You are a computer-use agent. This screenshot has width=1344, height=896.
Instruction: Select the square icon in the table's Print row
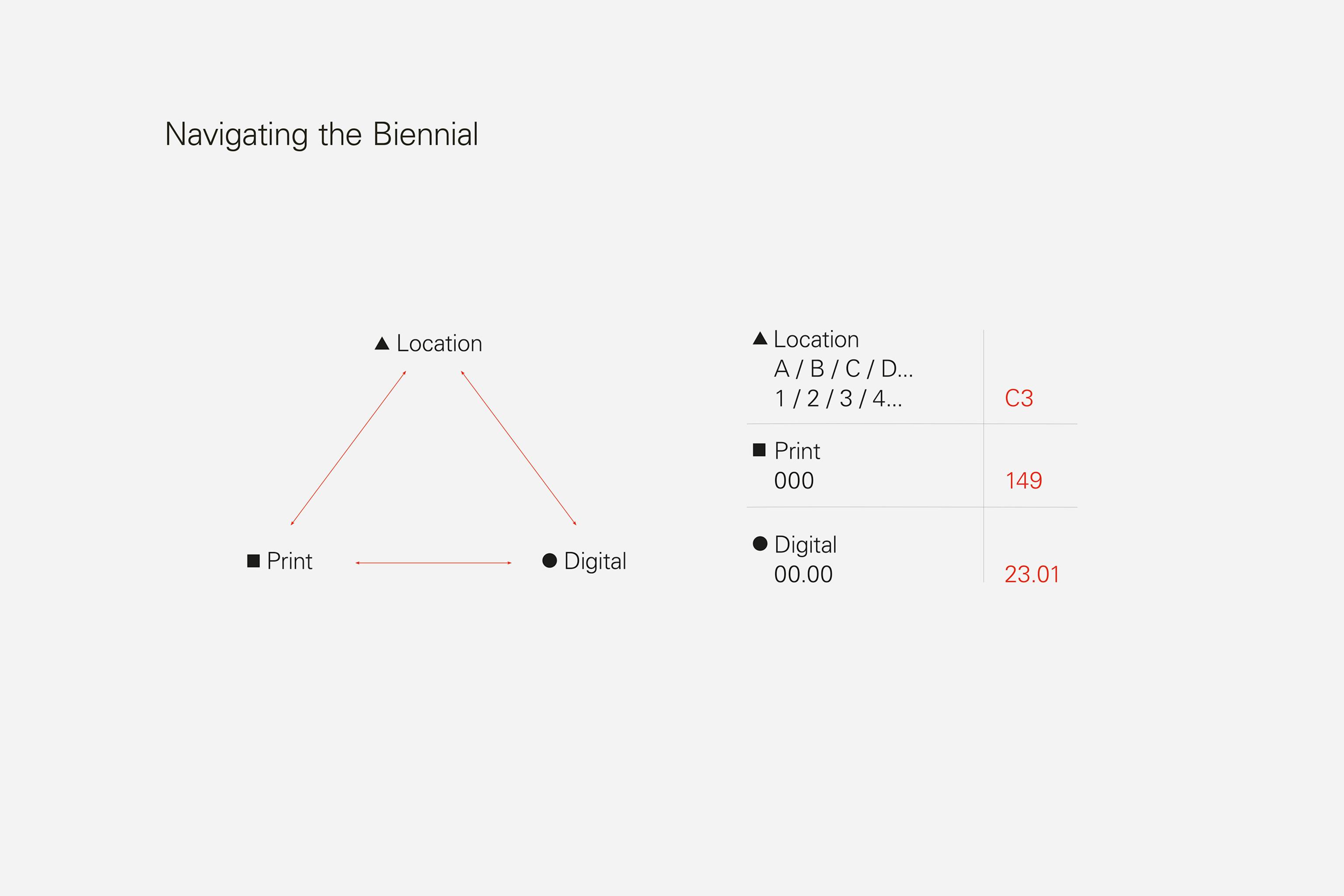[759, 450]
